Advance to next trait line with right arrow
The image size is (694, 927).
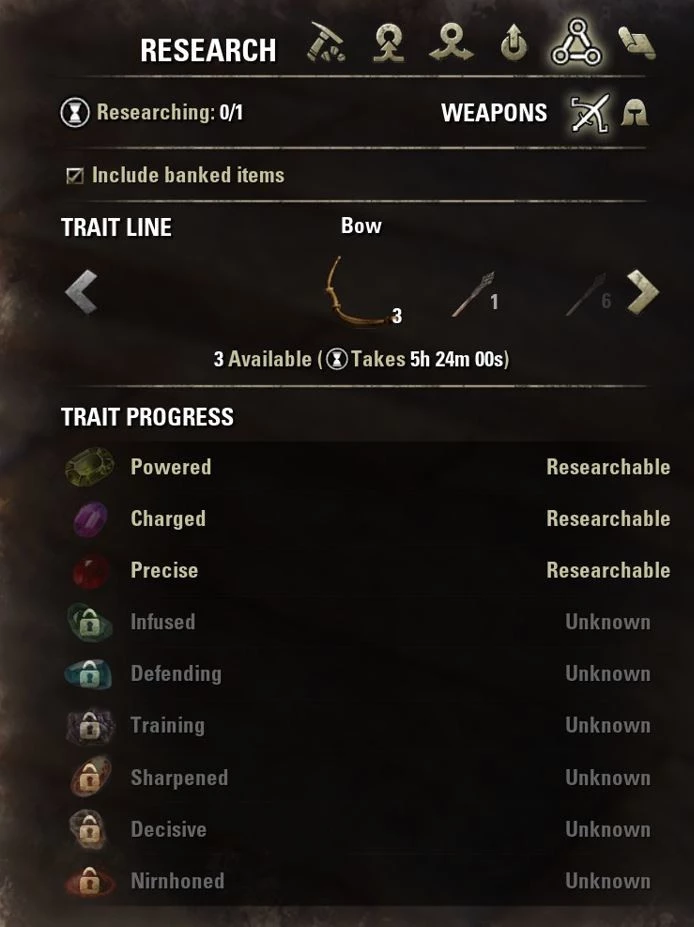pos(643,291)
